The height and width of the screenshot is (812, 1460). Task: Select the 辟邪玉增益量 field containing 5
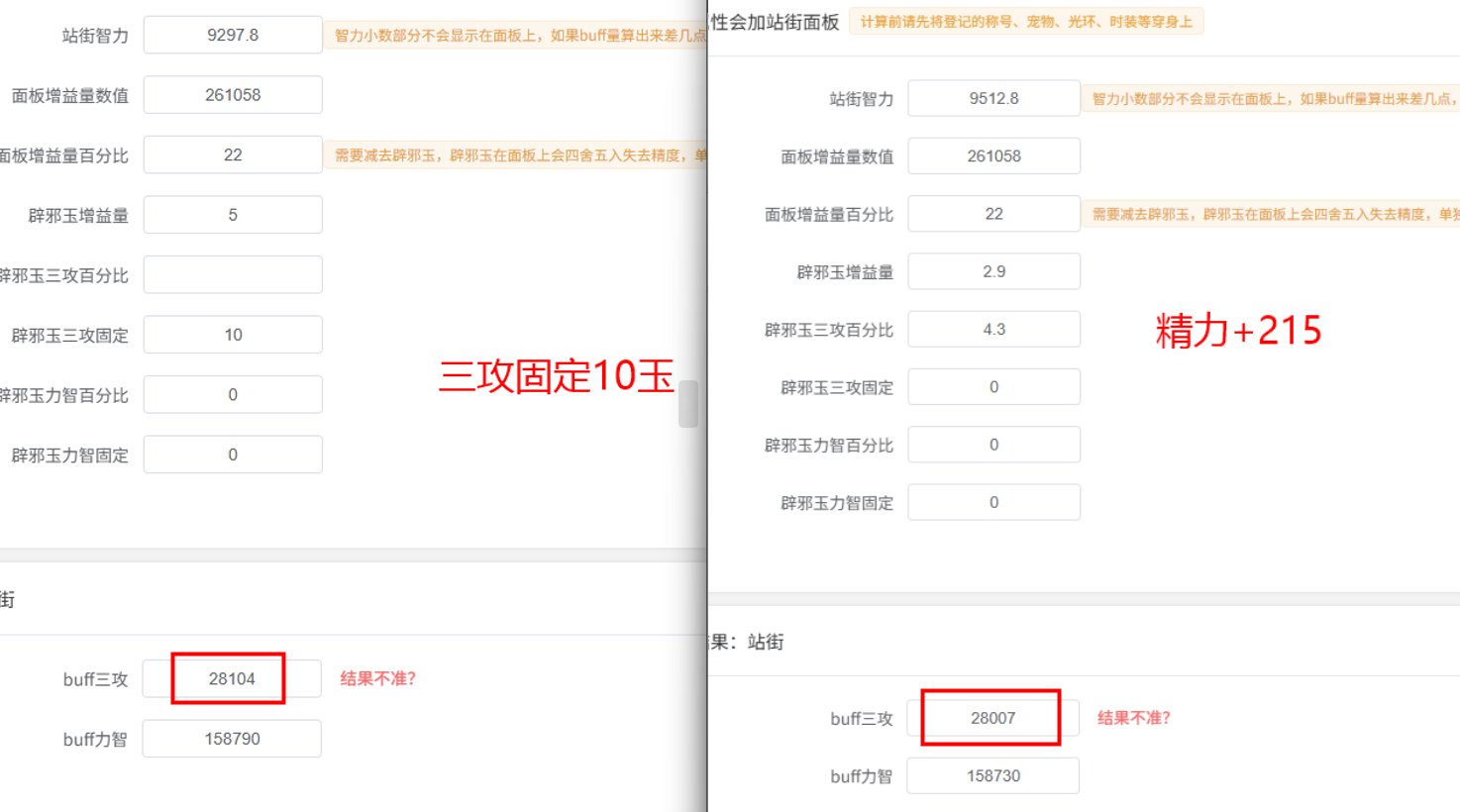click(x=233, y=215)
